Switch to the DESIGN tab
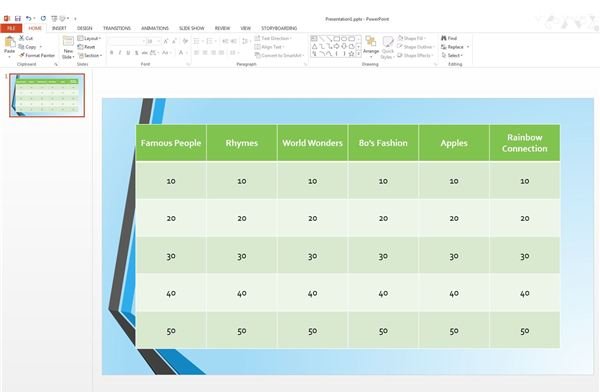The width and height of the screenshot is (600, 392). coord(85,28)
